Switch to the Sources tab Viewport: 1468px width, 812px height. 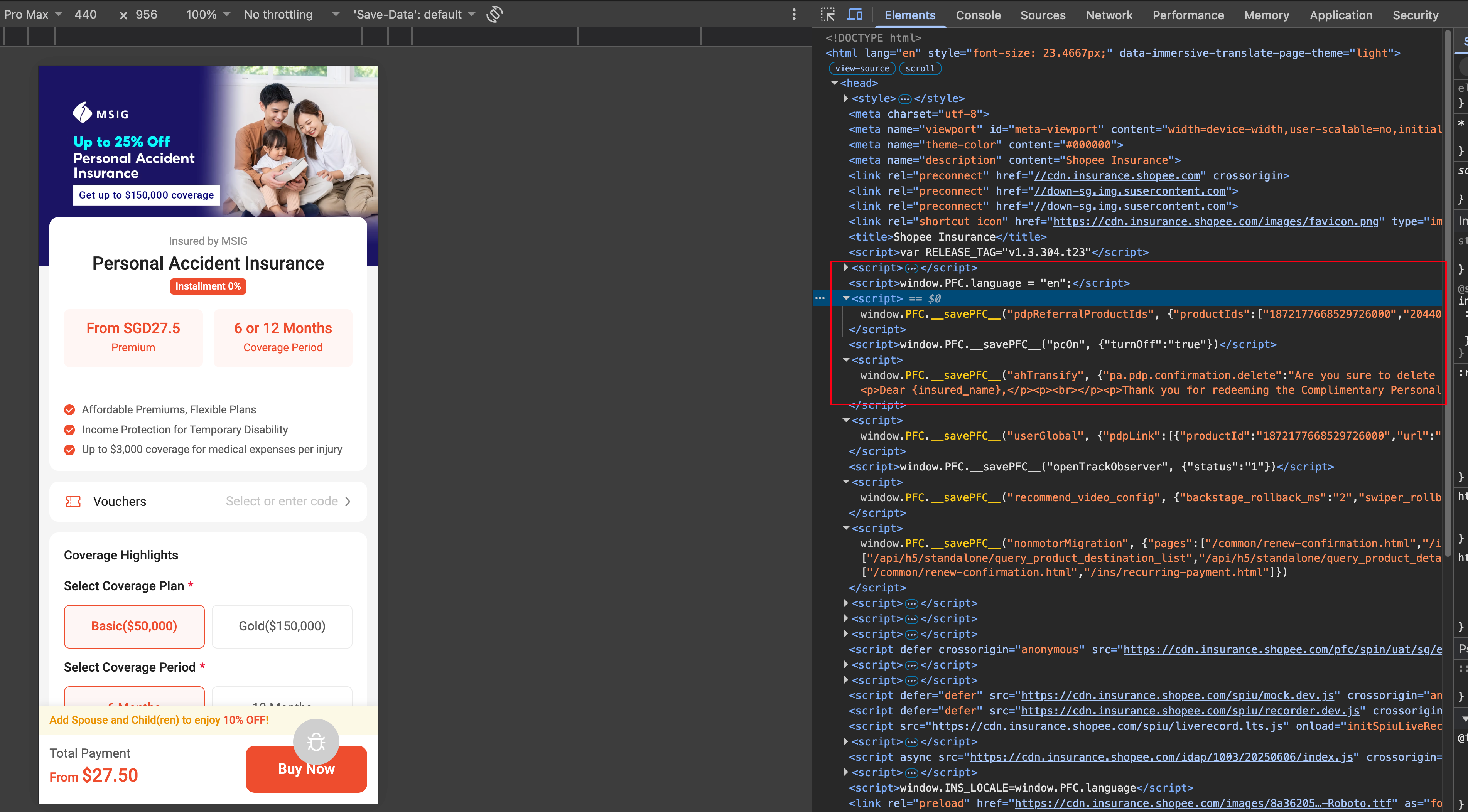point(1043,15)
